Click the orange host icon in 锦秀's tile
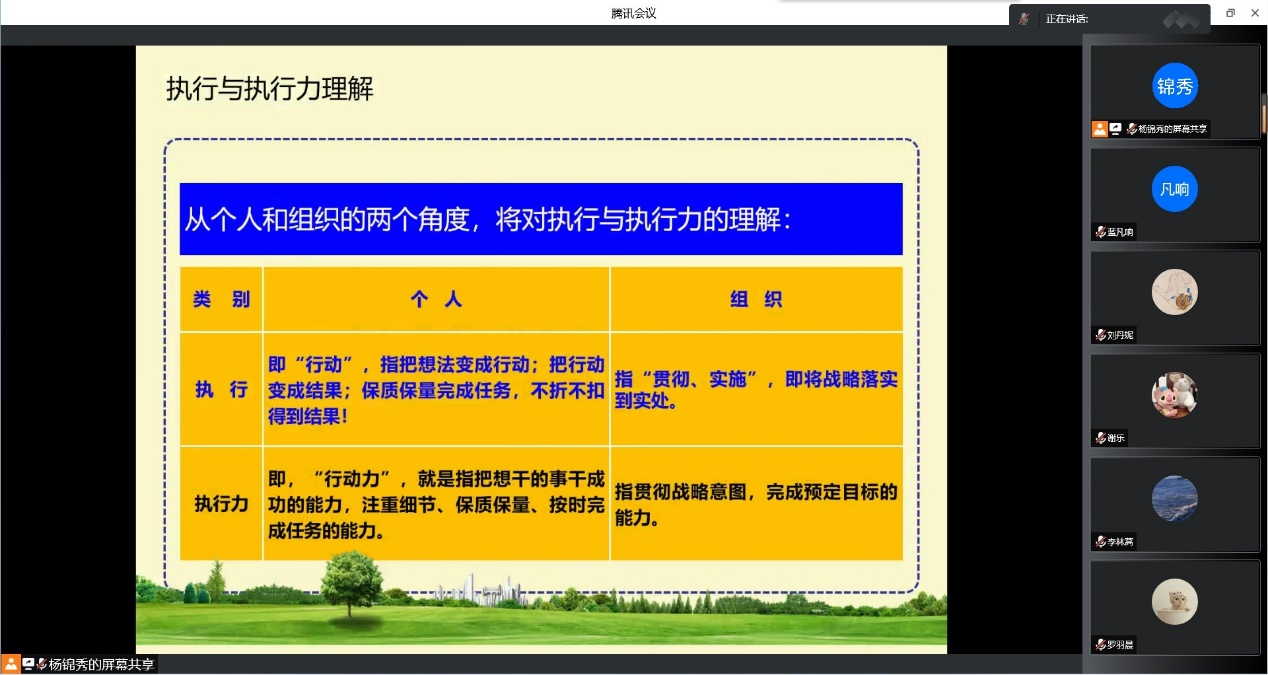Screen dimensions: 1268x675 [1100, 129]
